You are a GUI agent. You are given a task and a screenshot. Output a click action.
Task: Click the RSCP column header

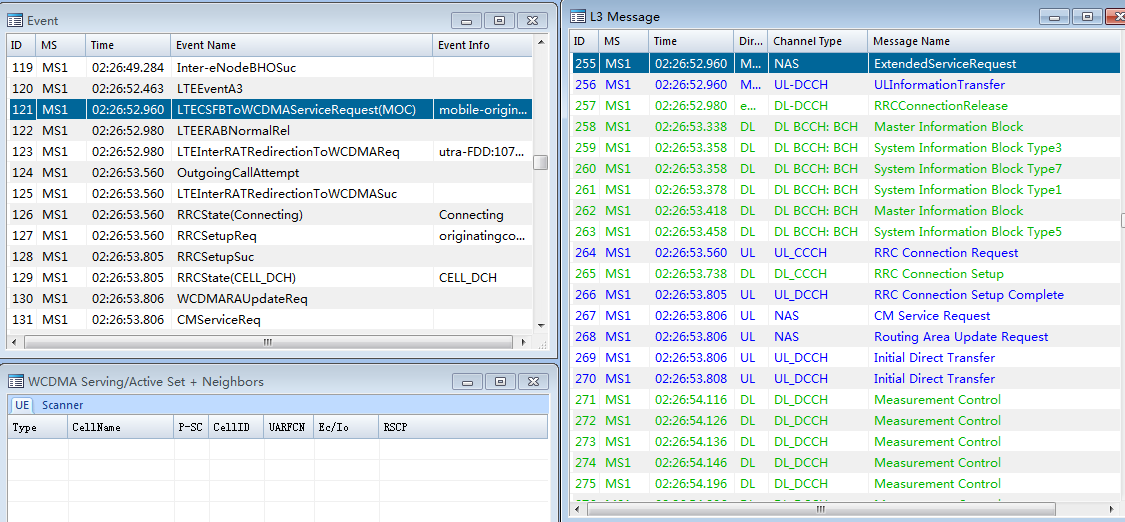pos(463,427)
